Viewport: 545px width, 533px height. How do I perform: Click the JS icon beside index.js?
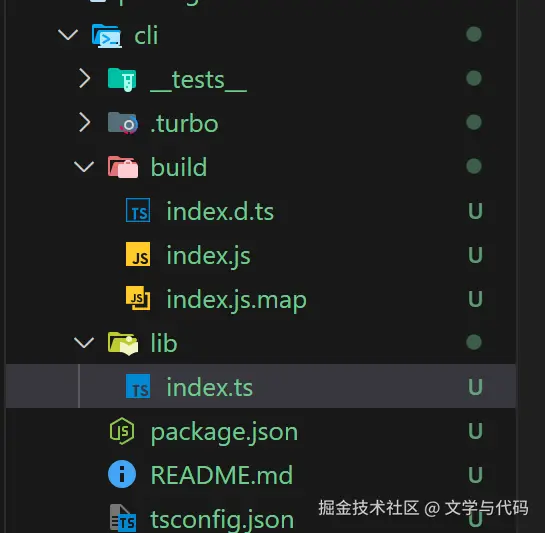coord(138,254)
